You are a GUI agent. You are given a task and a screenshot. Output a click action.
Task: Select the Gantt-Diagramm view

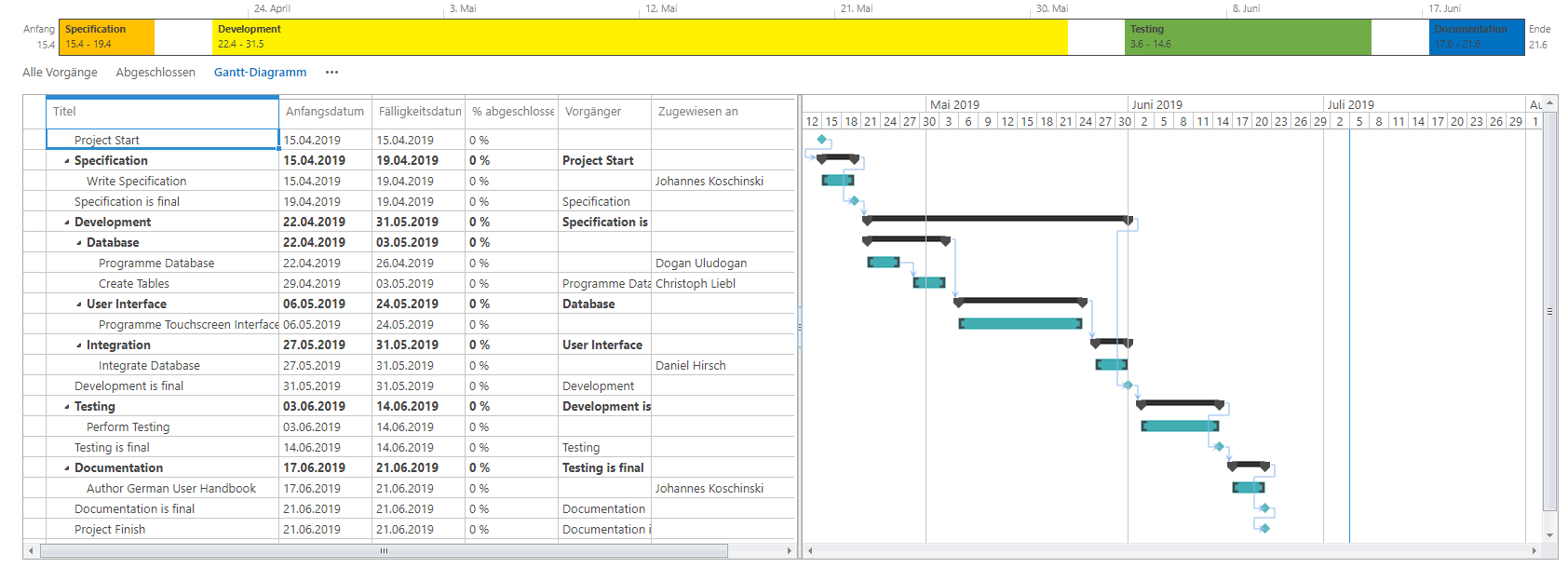260,73
